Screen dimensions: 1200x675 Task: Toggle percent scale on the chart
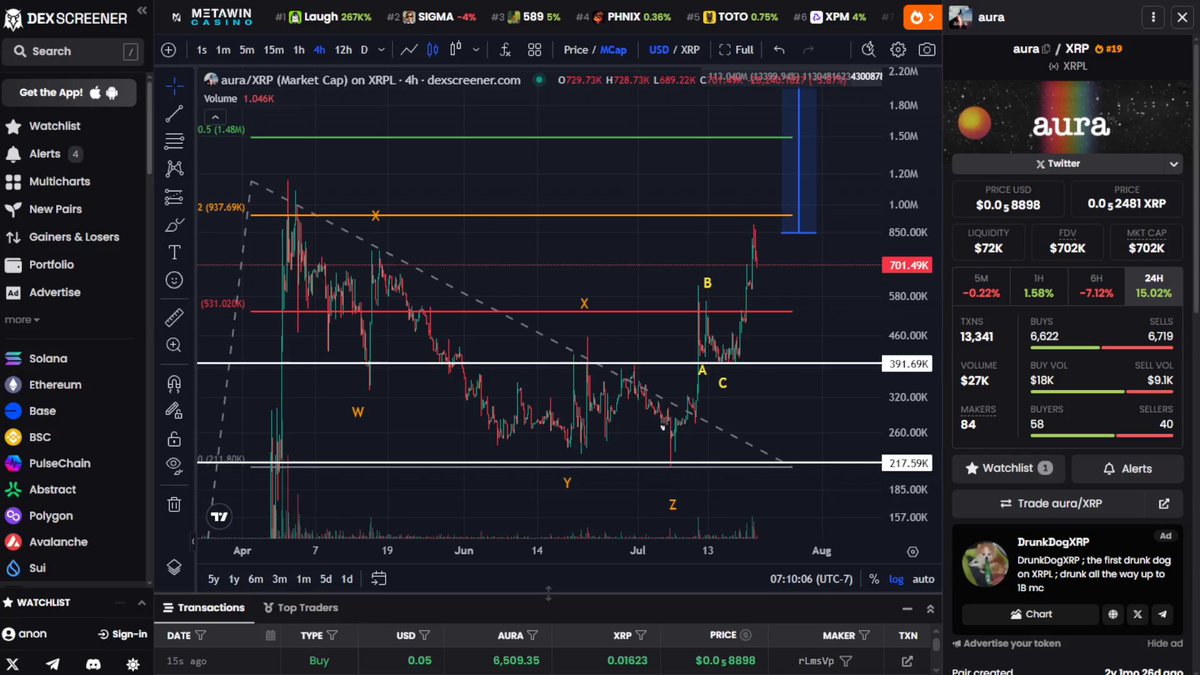click(x=874, y=579)
